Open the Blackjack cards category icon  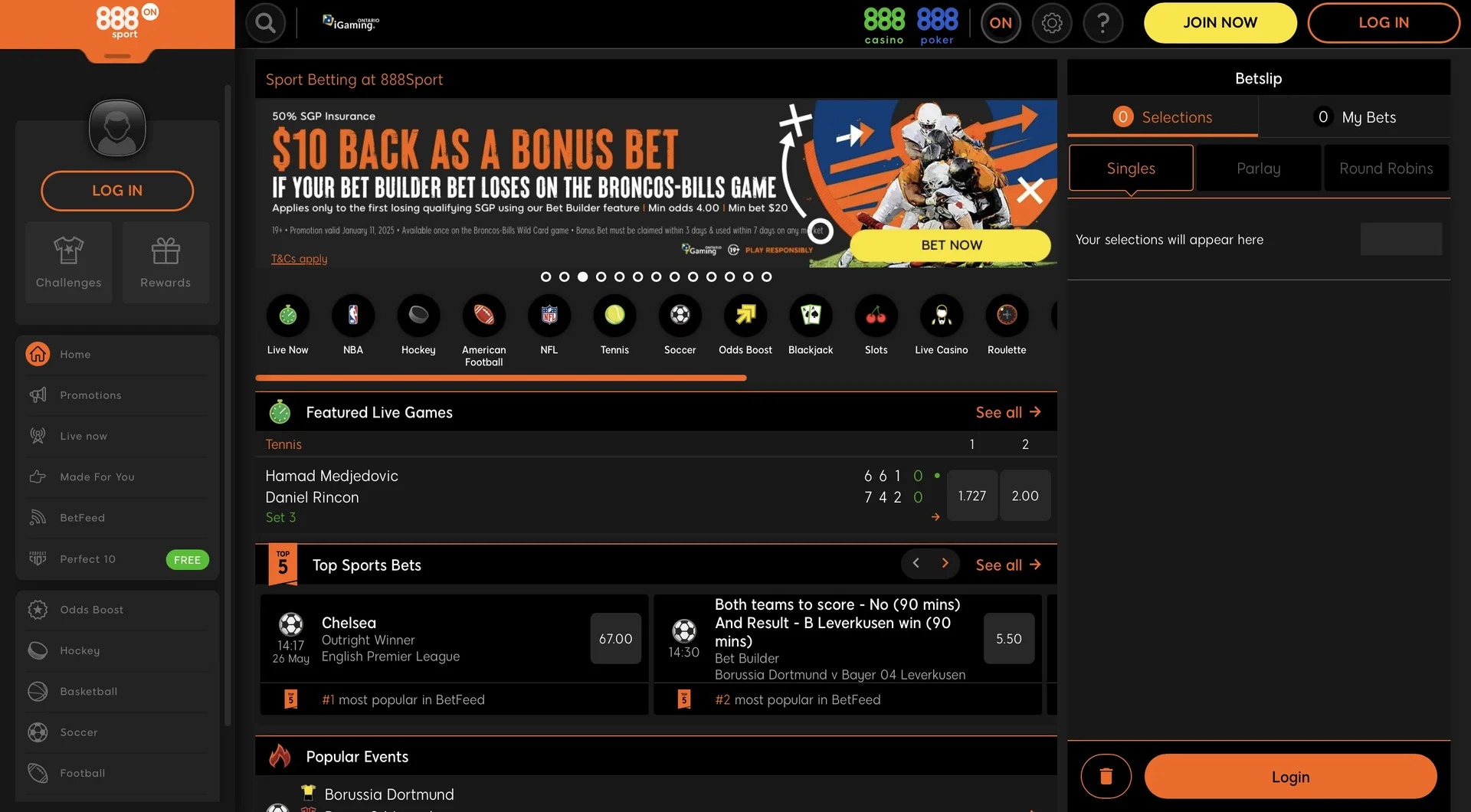click(811, 315)
